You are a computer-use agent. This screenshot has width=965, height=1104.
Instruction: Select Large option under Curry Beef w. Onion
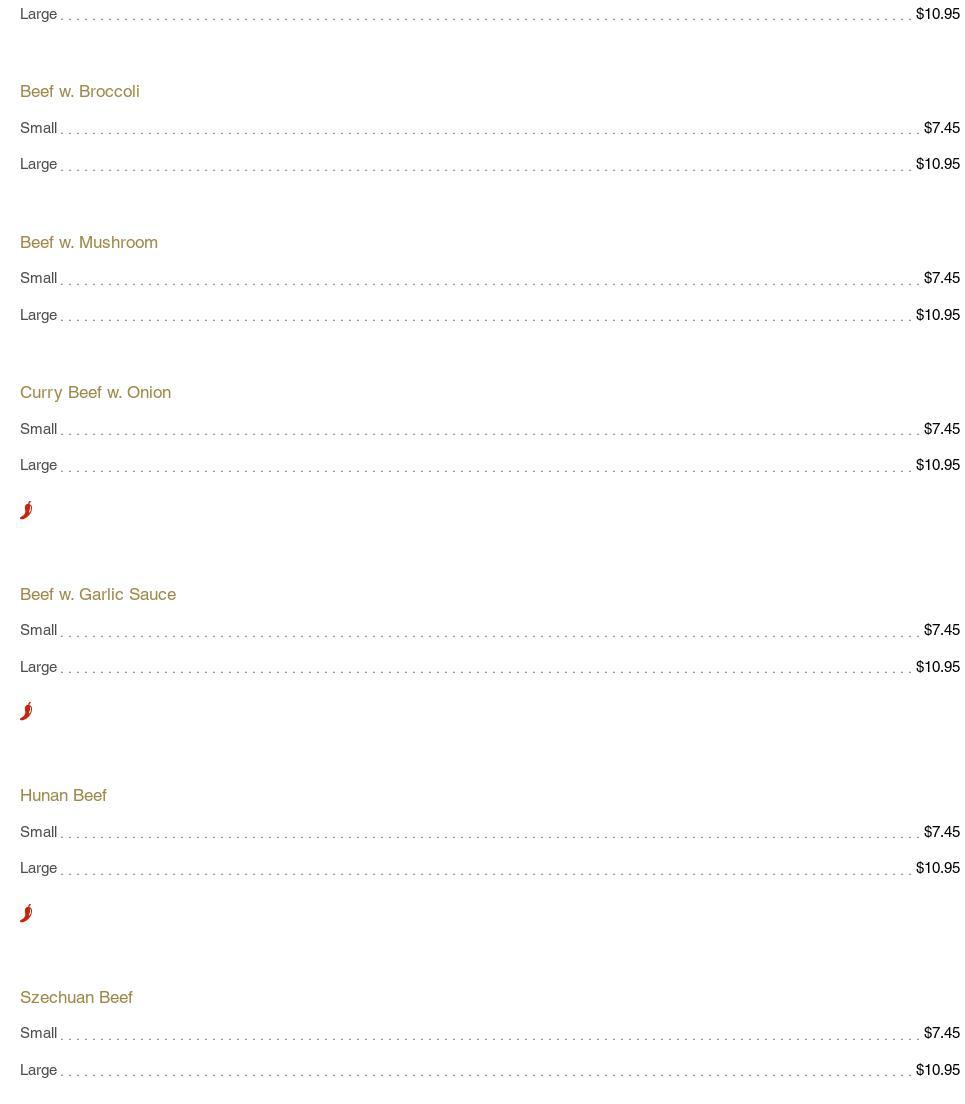coord(39,465)
